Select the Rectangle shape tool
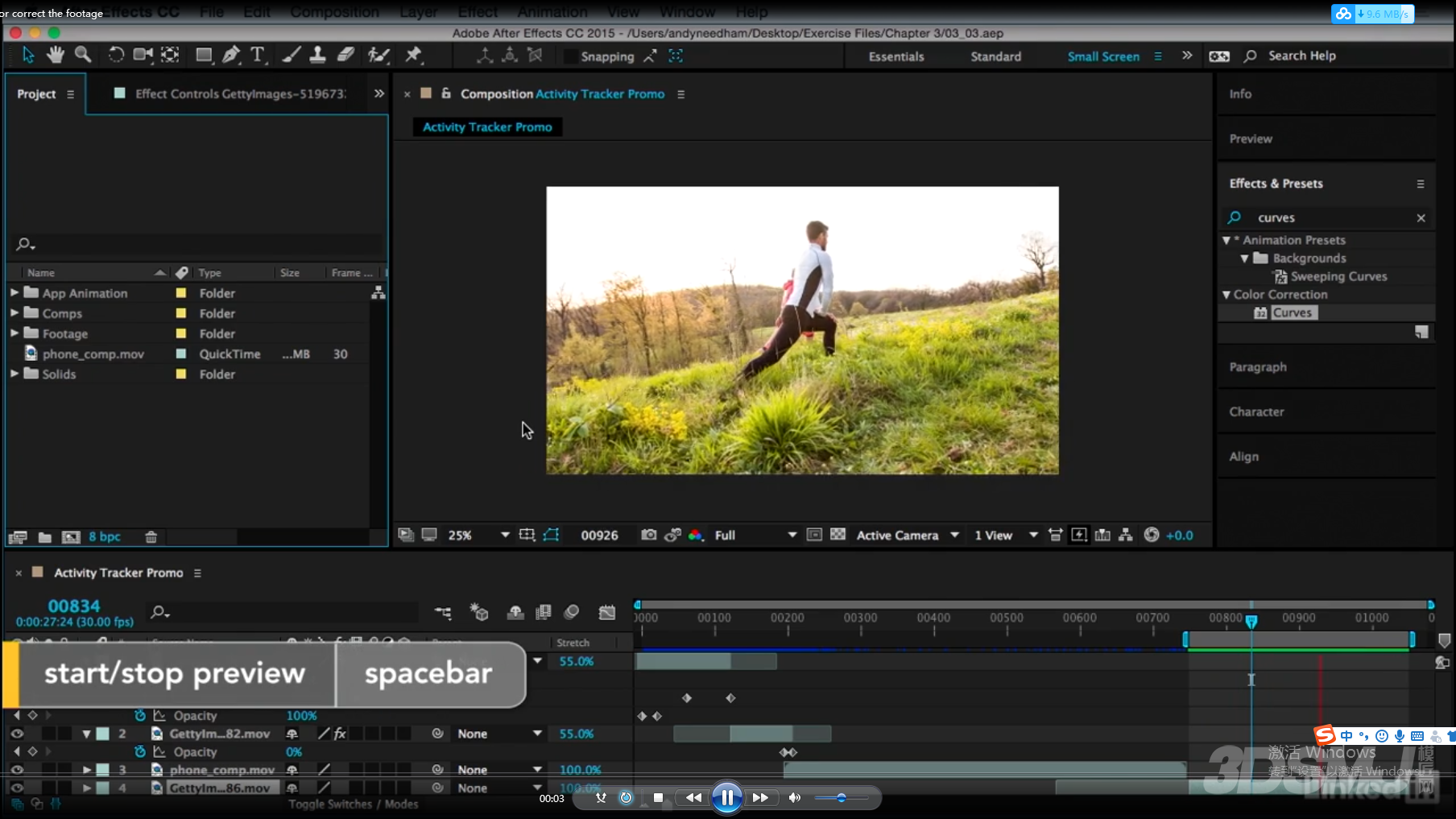The height and width of the screenshot is (819, 1456). click(x=205, y=55)
